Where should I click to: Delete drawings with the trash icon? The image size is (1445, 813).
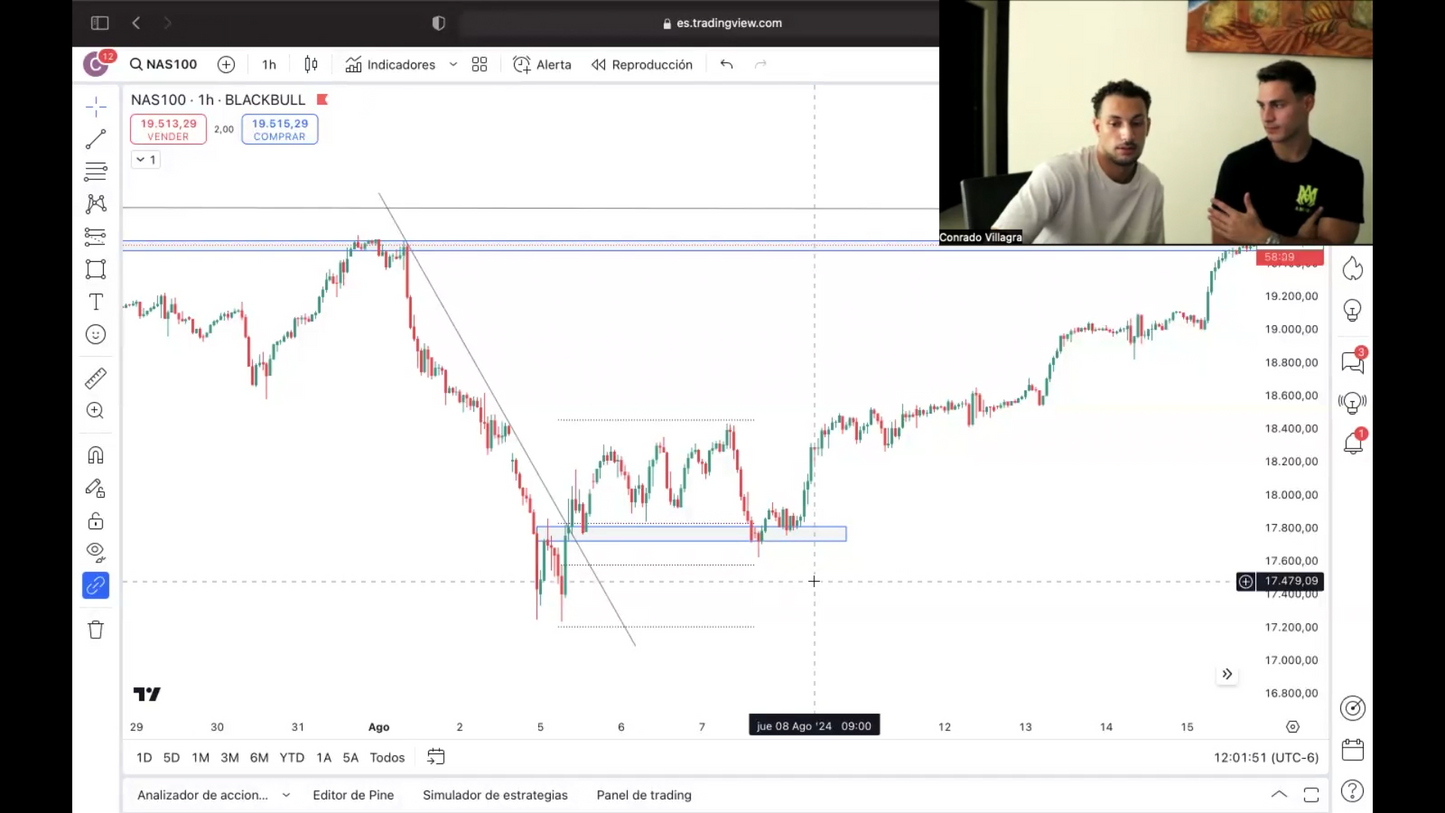(96, 629)
